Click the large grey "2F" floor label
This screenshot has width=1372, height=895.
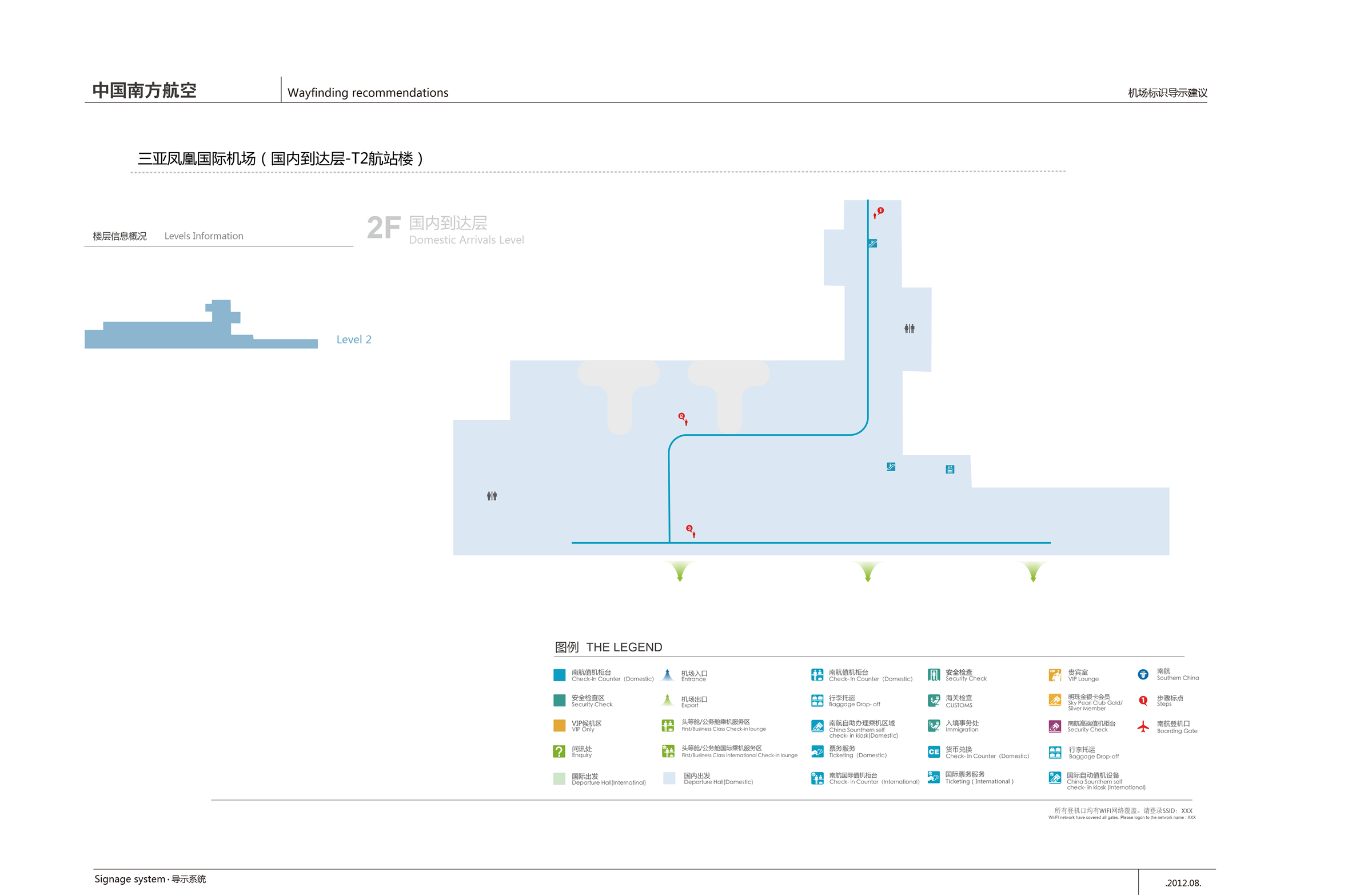coord(384,228)
